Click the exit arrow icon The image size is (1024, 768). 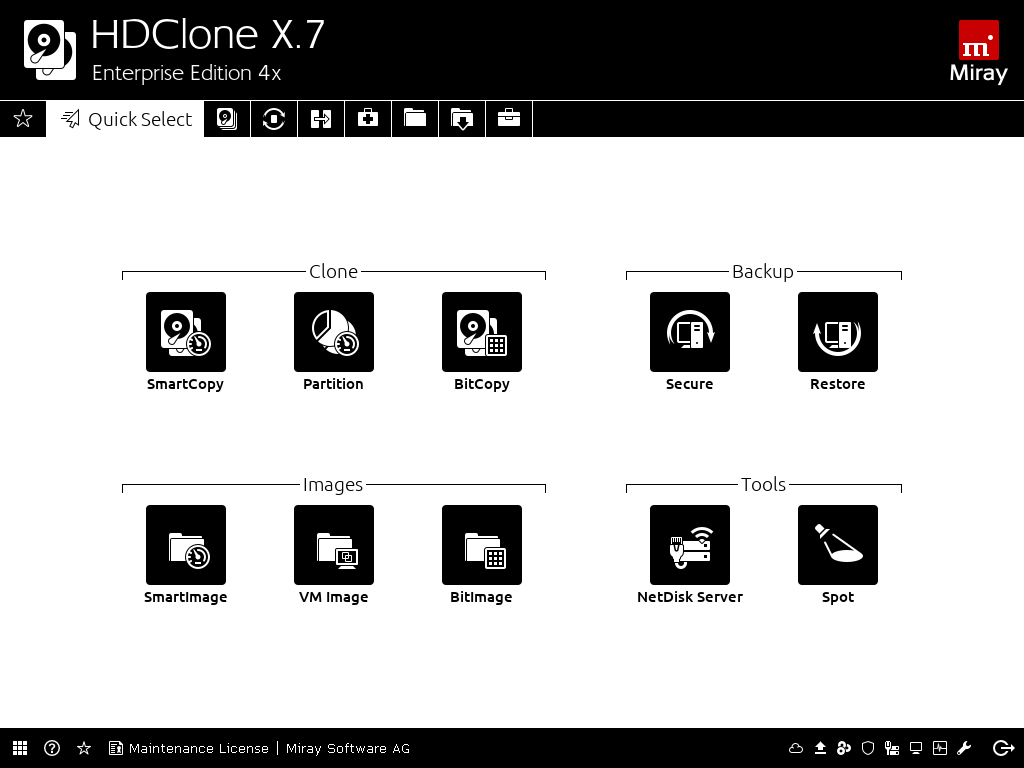tap(1003, 748)
